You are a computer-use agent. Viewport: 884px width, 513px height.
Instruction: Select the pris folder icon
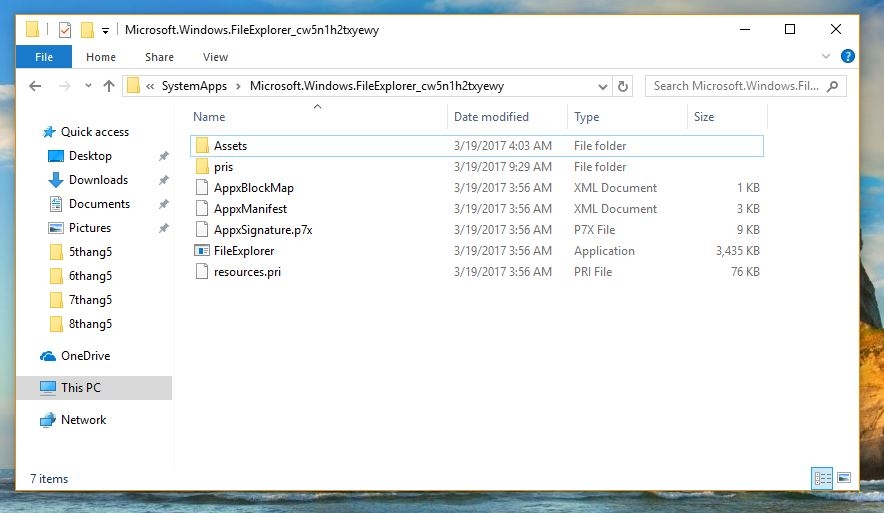pyautogui.click(x=202, y=166)
